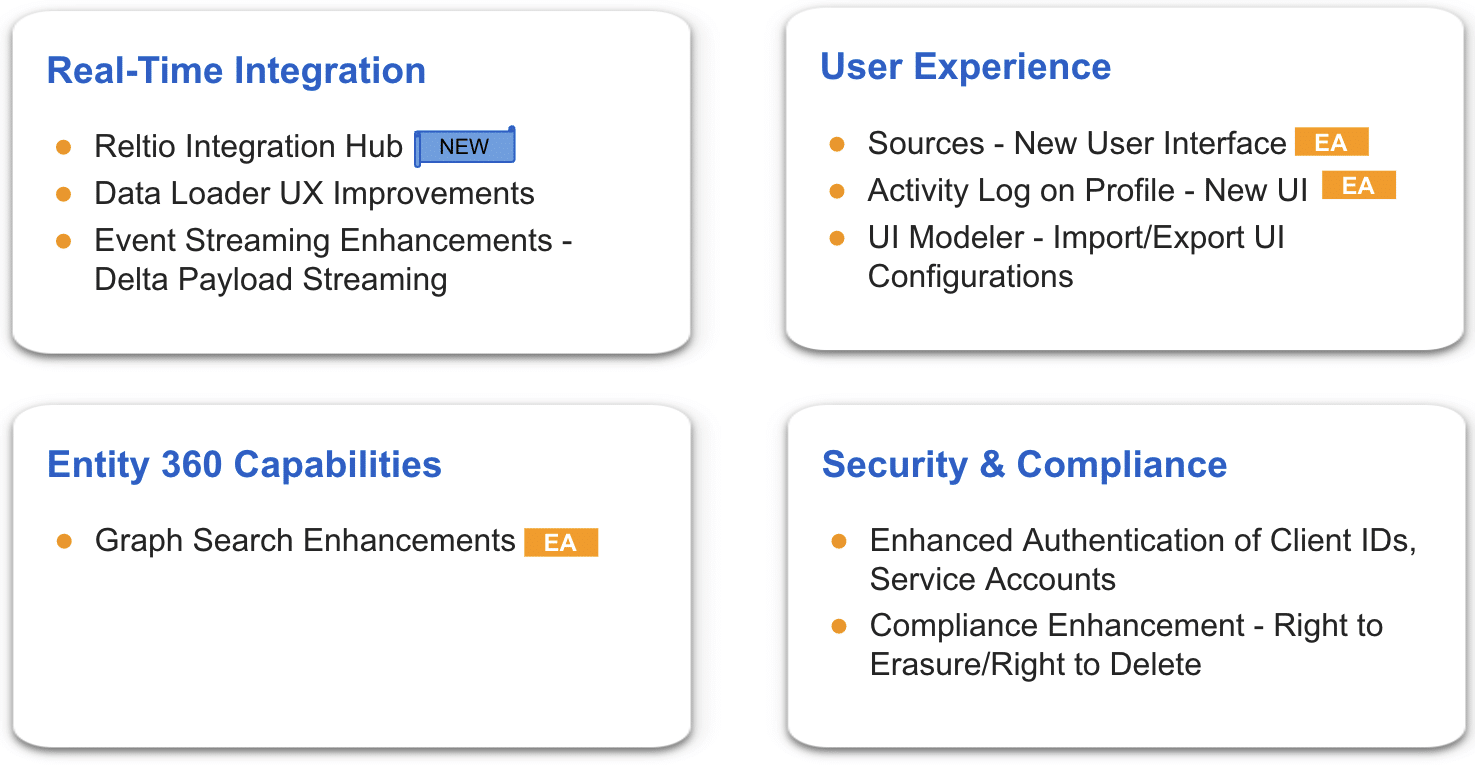The height and width of the screenshot is (765, 1475).
Task: Click the Entity 360 Capabilities title
Action: coord(244,465)
